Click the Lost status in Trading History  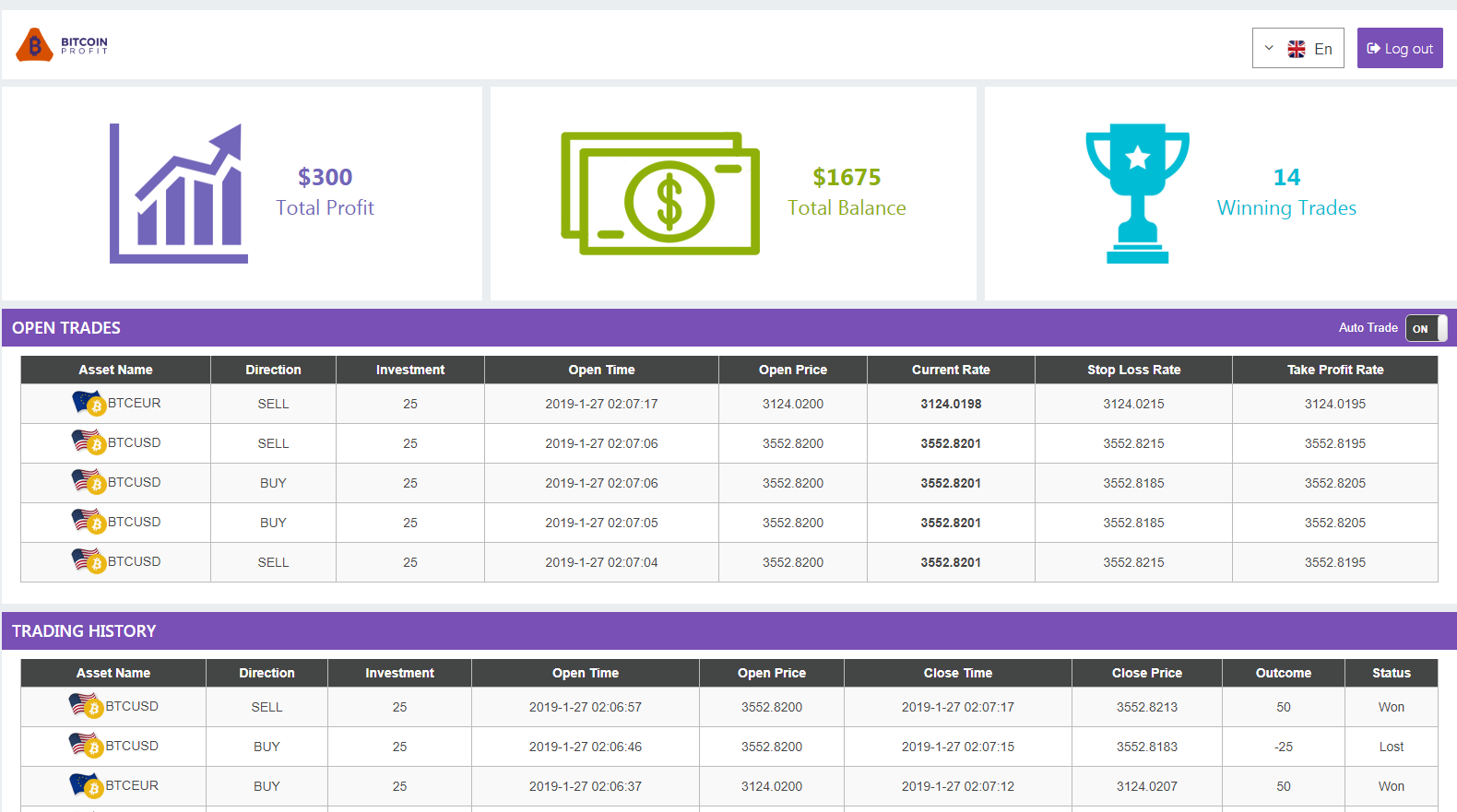click(1391, 747)
